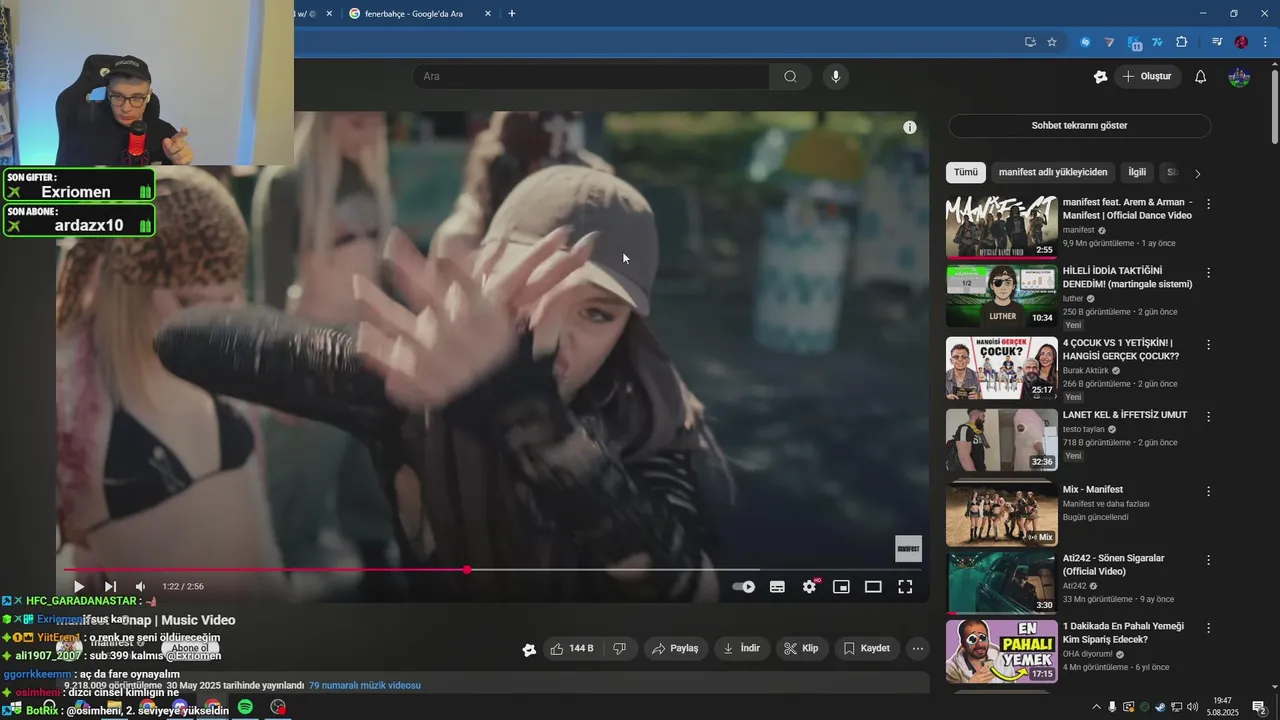Image resolution: width=1280 pixels, height=720 pixels.
Task: Open Chrome three-dot menu
Action: coord(1264,42)
